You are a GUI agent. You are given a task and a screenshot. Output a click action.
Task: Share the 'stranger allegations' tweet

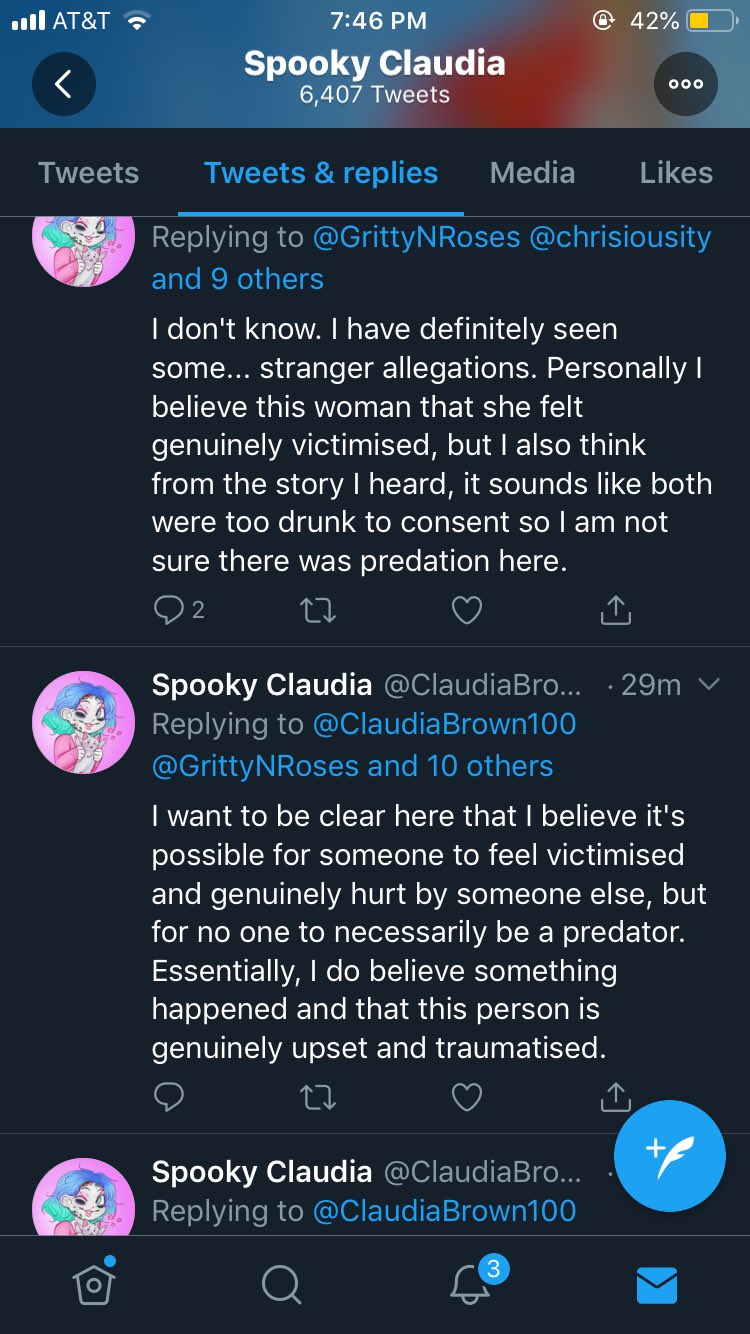[x=616, y=609]
